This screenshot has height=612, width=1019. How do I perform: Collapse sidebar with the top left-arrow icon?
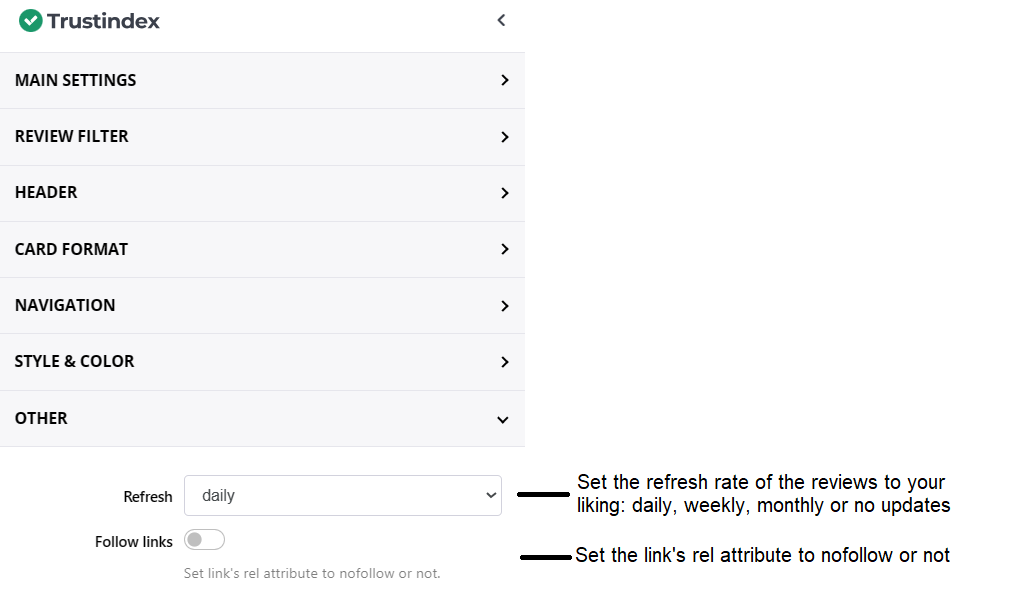502,20
